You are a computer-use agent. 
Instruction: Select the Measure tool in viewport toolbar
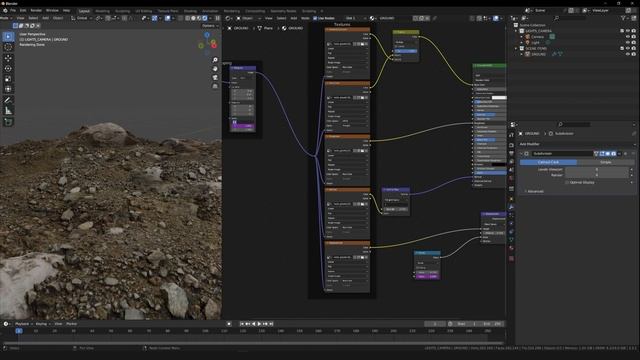tap(8, 111)
